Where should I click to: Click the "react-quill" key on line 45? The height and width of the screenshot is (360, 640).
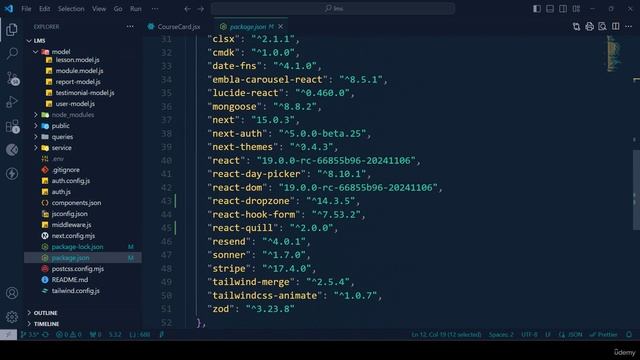point(242,228)
